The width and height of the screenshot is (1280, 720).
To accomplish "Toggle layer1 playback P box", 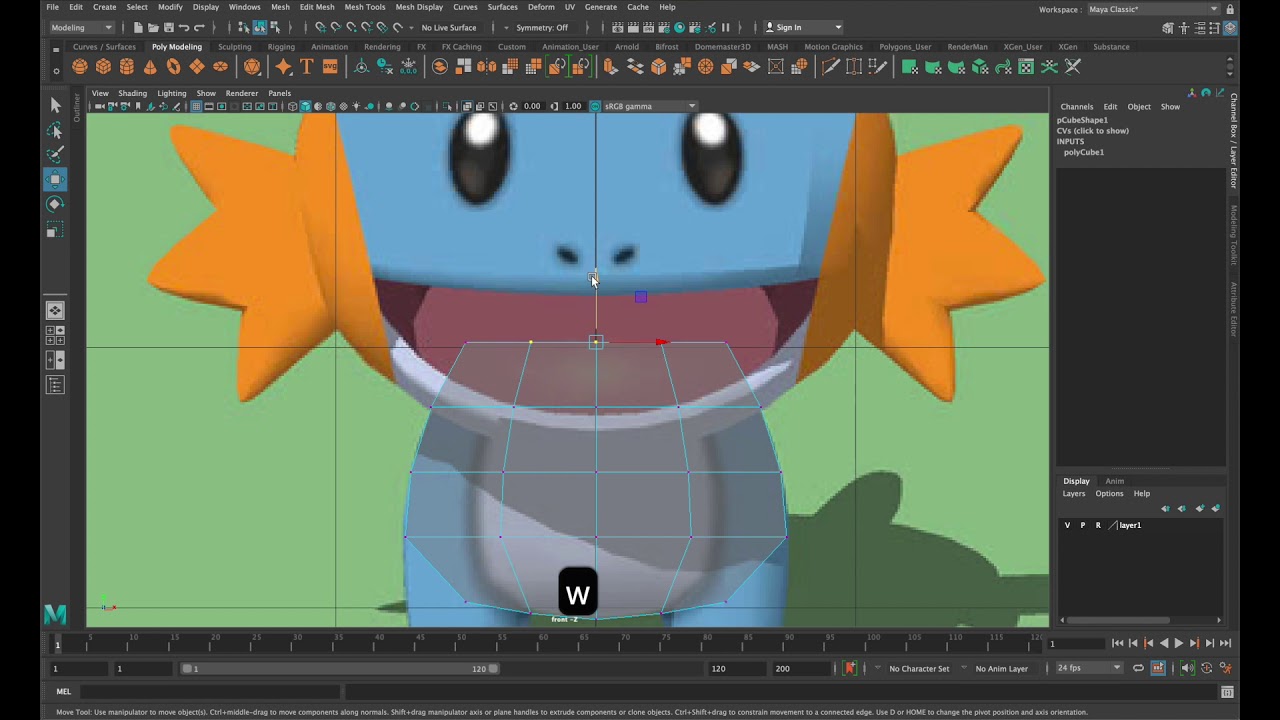I will click(1082, 525).
